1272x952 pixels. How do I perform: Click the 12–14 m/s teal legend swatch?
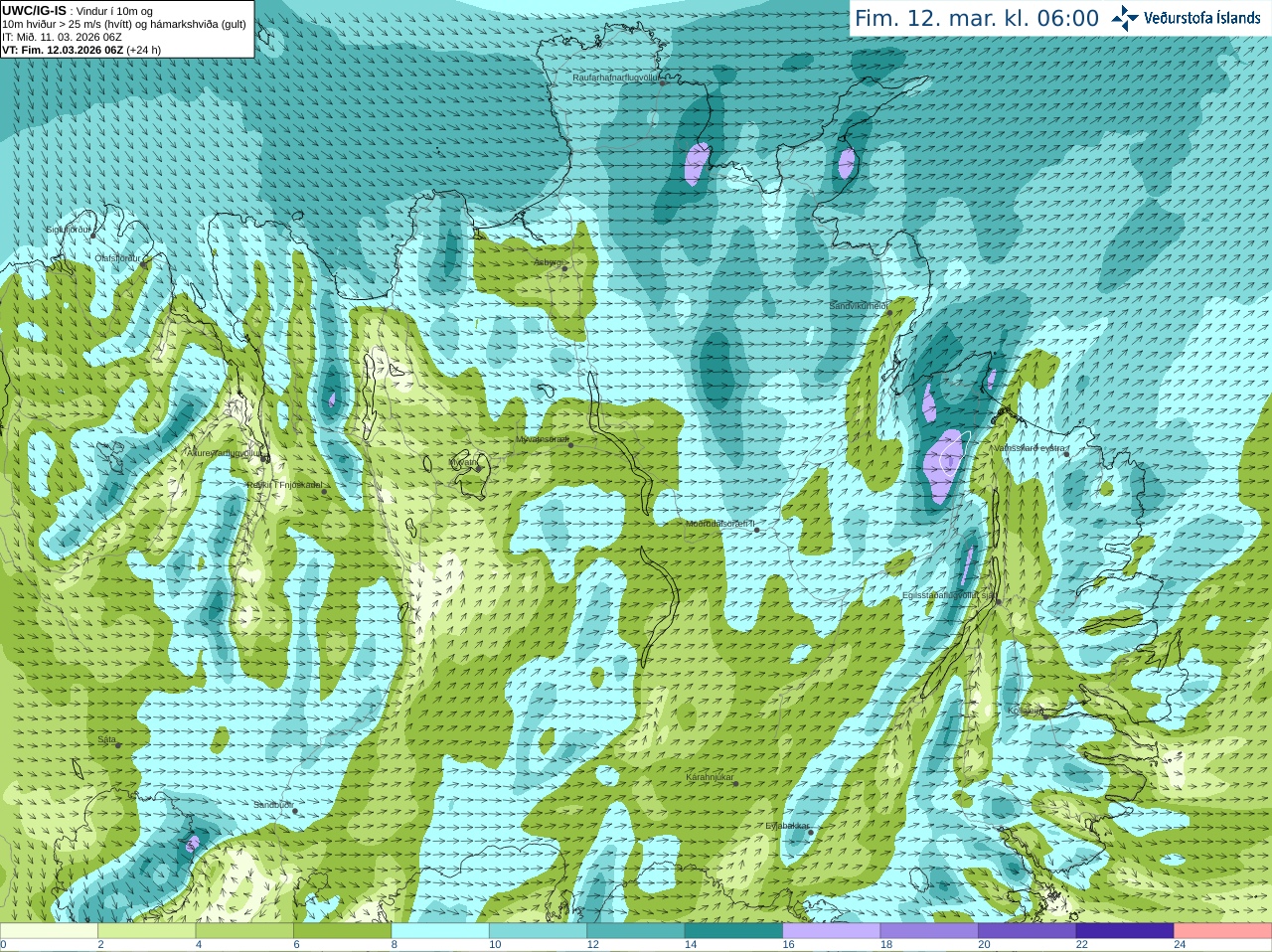coord(636,930)
